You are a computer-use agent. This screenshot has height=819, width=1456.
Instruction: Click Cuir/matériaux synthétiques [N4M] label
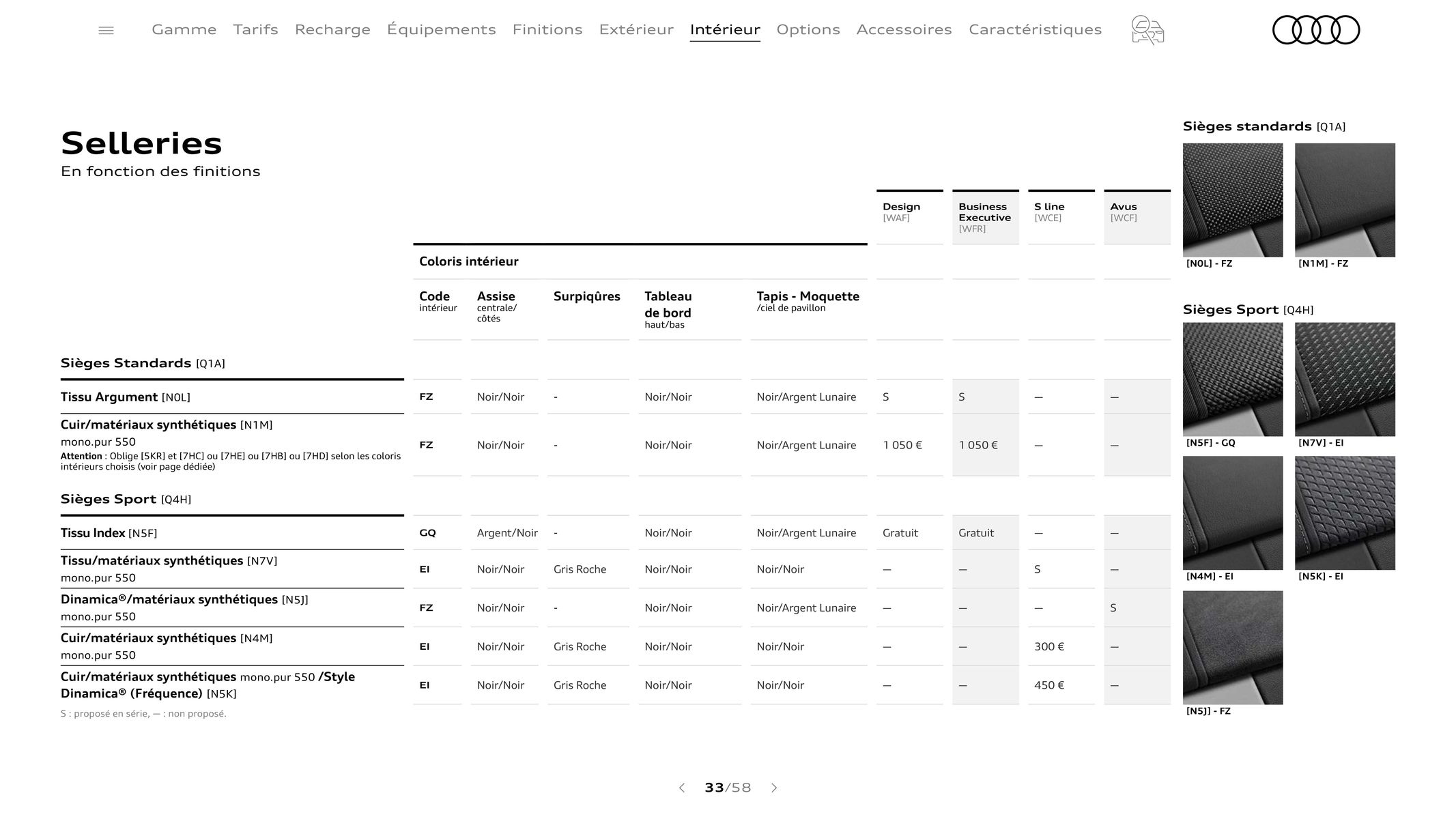pyautogui.click(x=167, y=638)
